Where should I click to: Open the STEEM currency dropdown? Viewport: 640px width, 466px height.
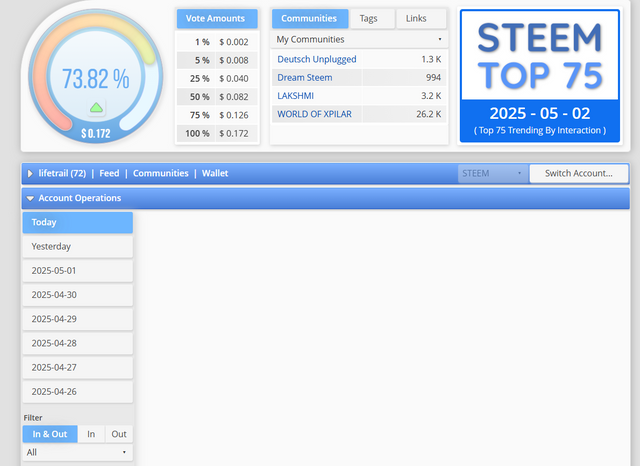point(493,173)
